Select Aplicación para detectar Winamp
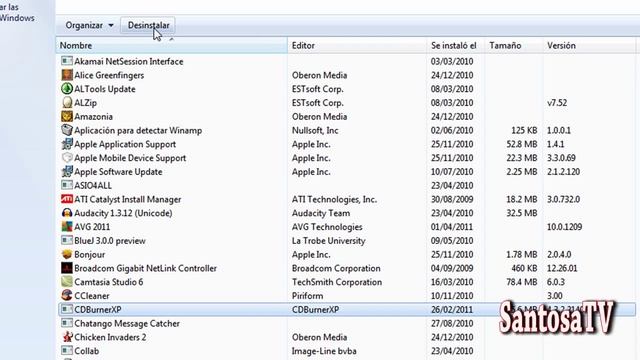Viewport: 640px width, 360px height. point(138,131)
